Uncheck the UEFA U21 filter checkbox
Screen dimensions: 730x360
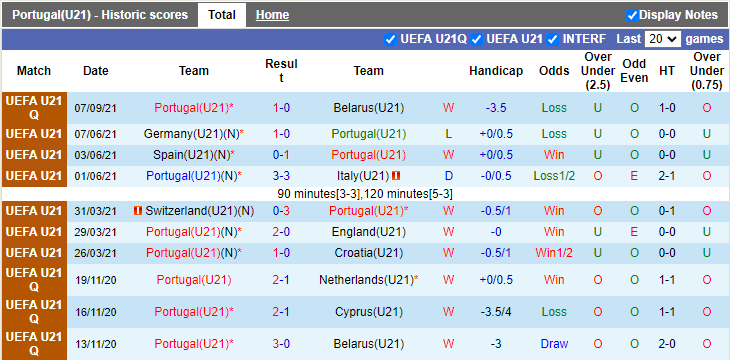coord(476,40)
